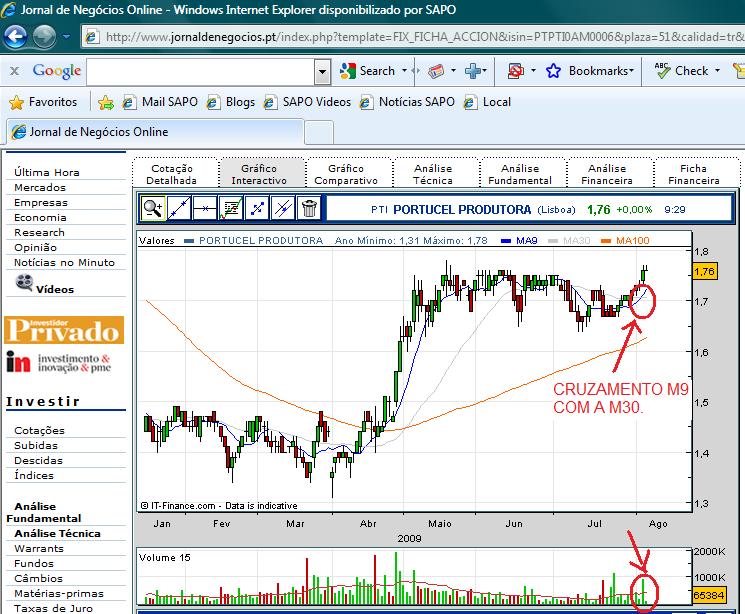Open the sidebar Análise Técnica link
This screenshot has width=745, height=614.
57,533
